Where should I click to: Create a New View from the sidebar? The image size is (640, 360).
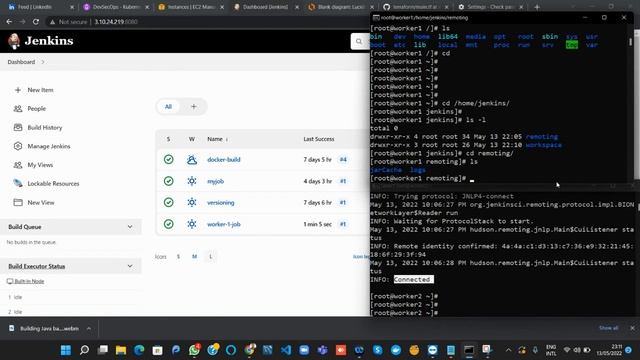(41, 202)
